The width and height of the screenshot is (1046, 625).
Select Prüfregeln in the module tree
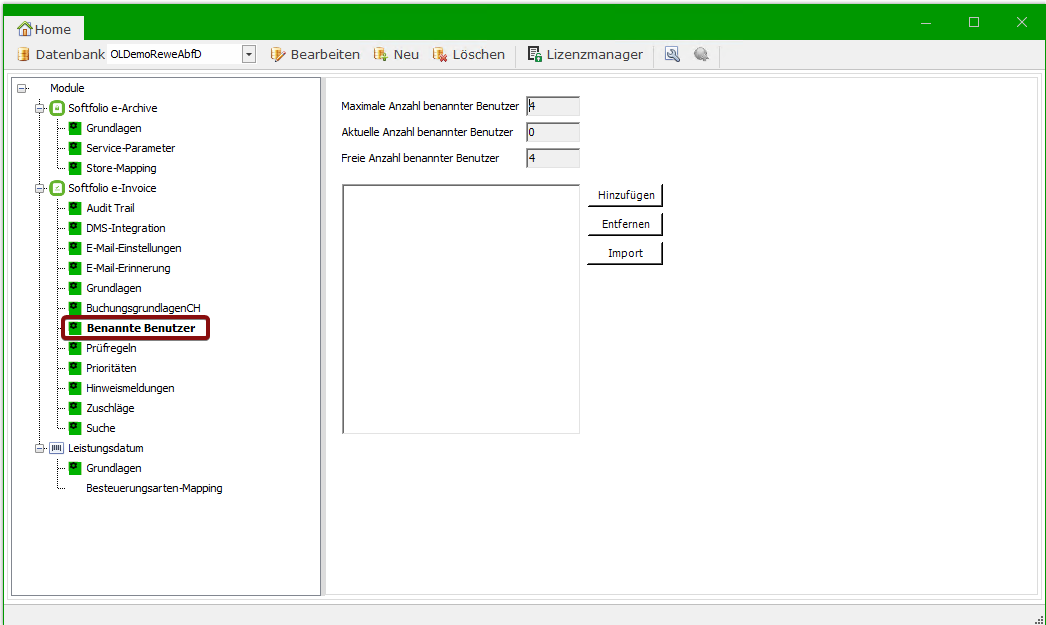point(111,348)
